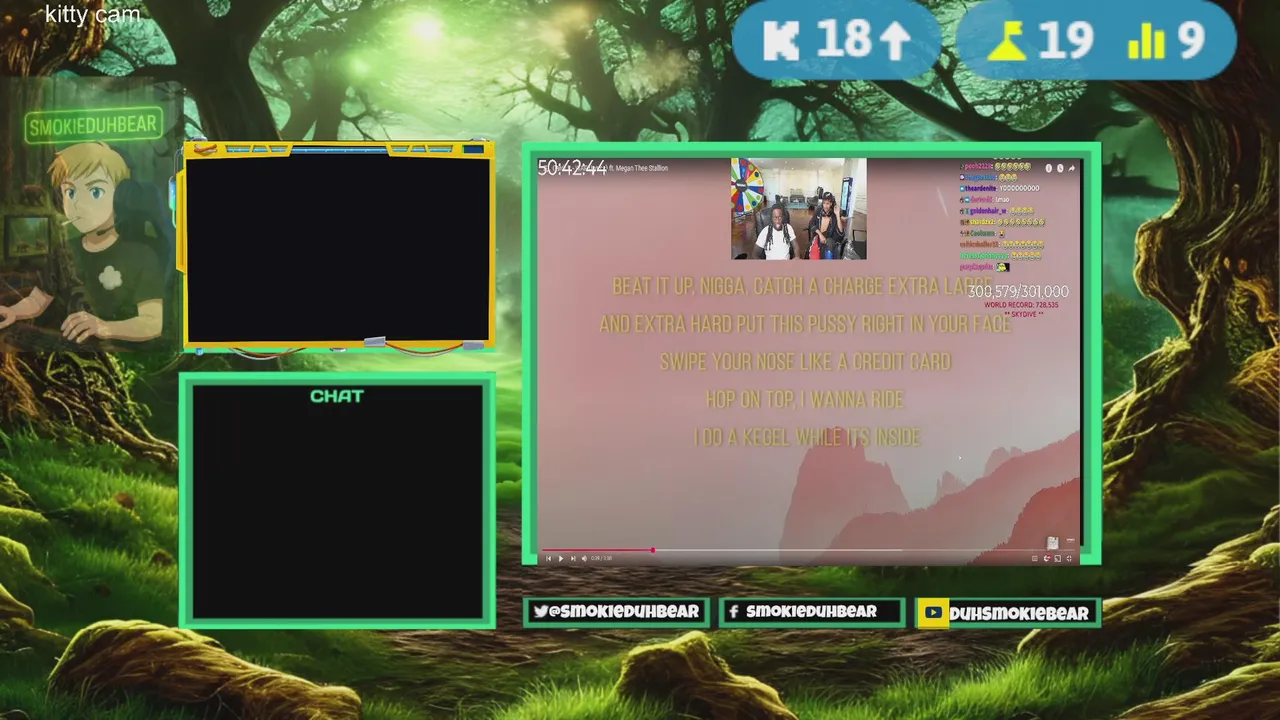
Task: Click the Watch later clock icon
Action: (x=1060, y=168)
